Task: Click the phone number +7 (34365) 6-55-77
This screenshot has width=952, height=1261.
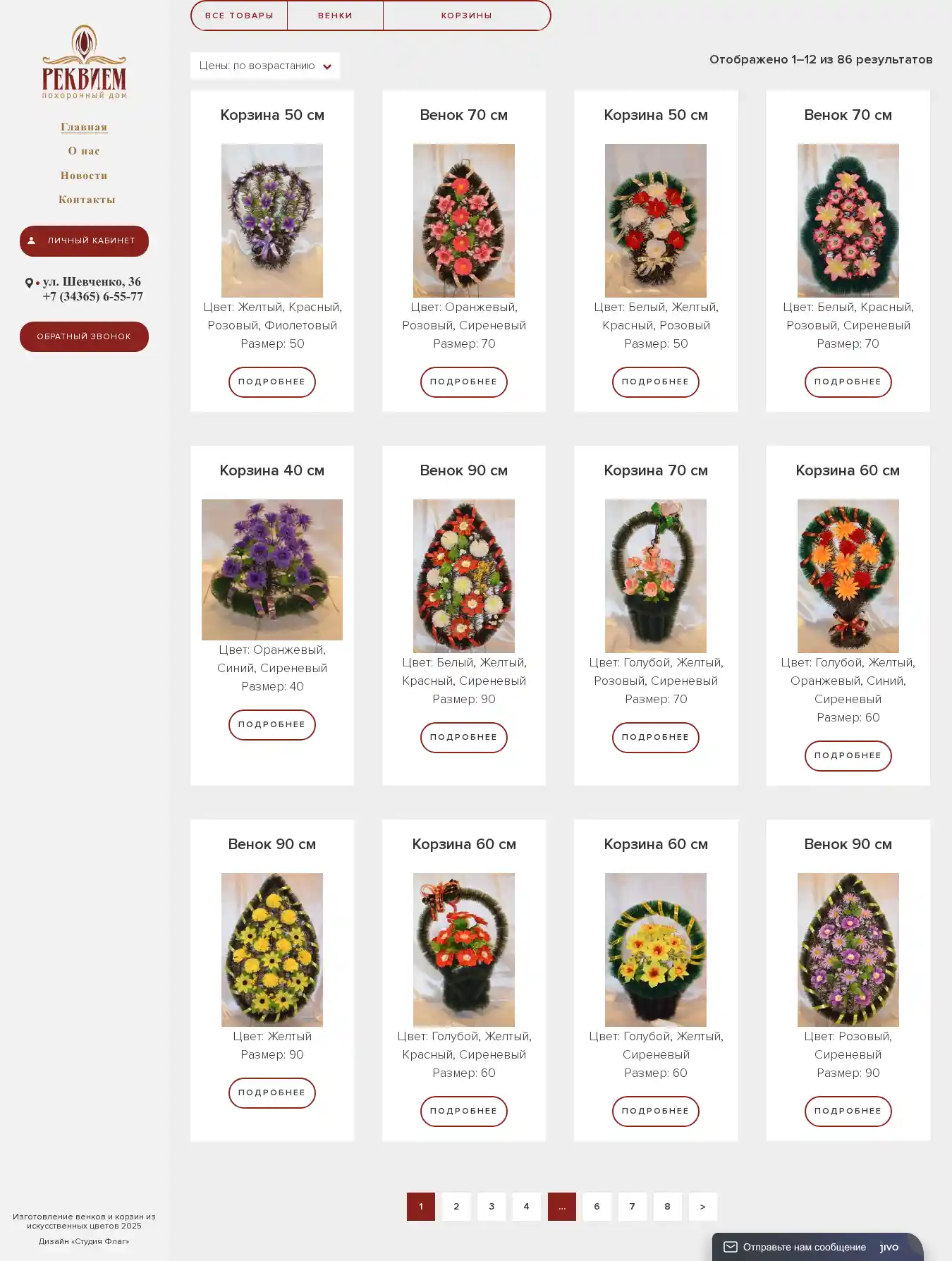Action: (x=92, y=297)
